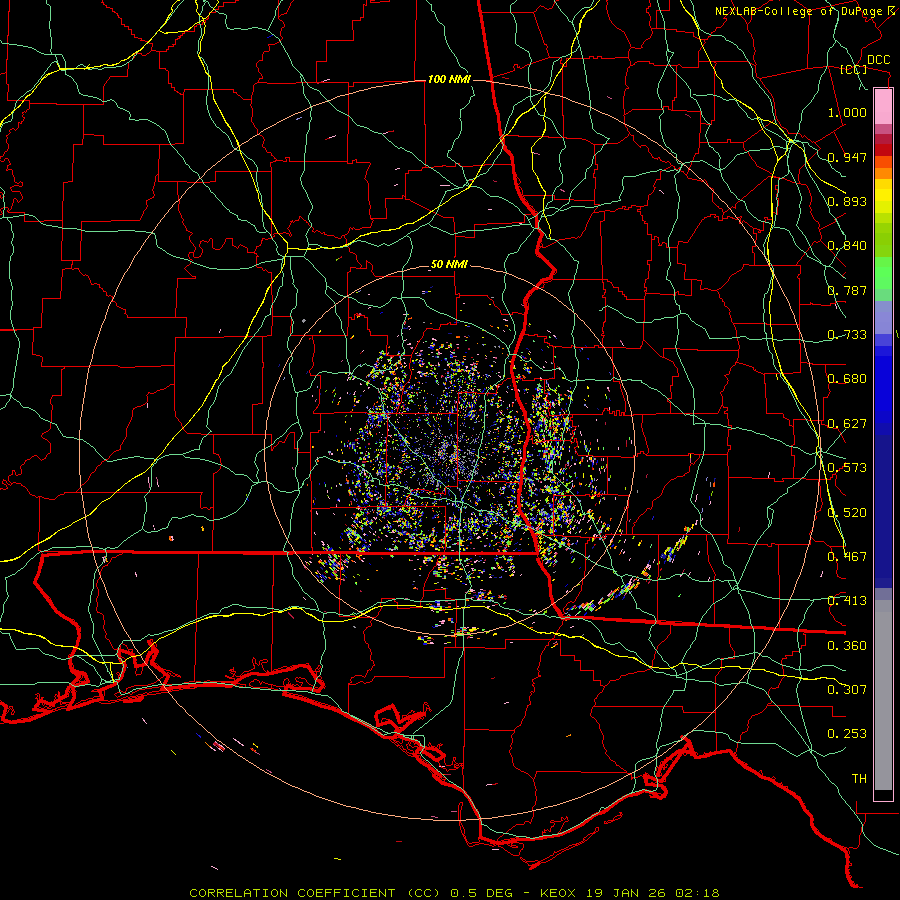
Task: Click the Correlation Coefficient KEOX caption text
Action: pyautogui.click(x=454, y=893)
